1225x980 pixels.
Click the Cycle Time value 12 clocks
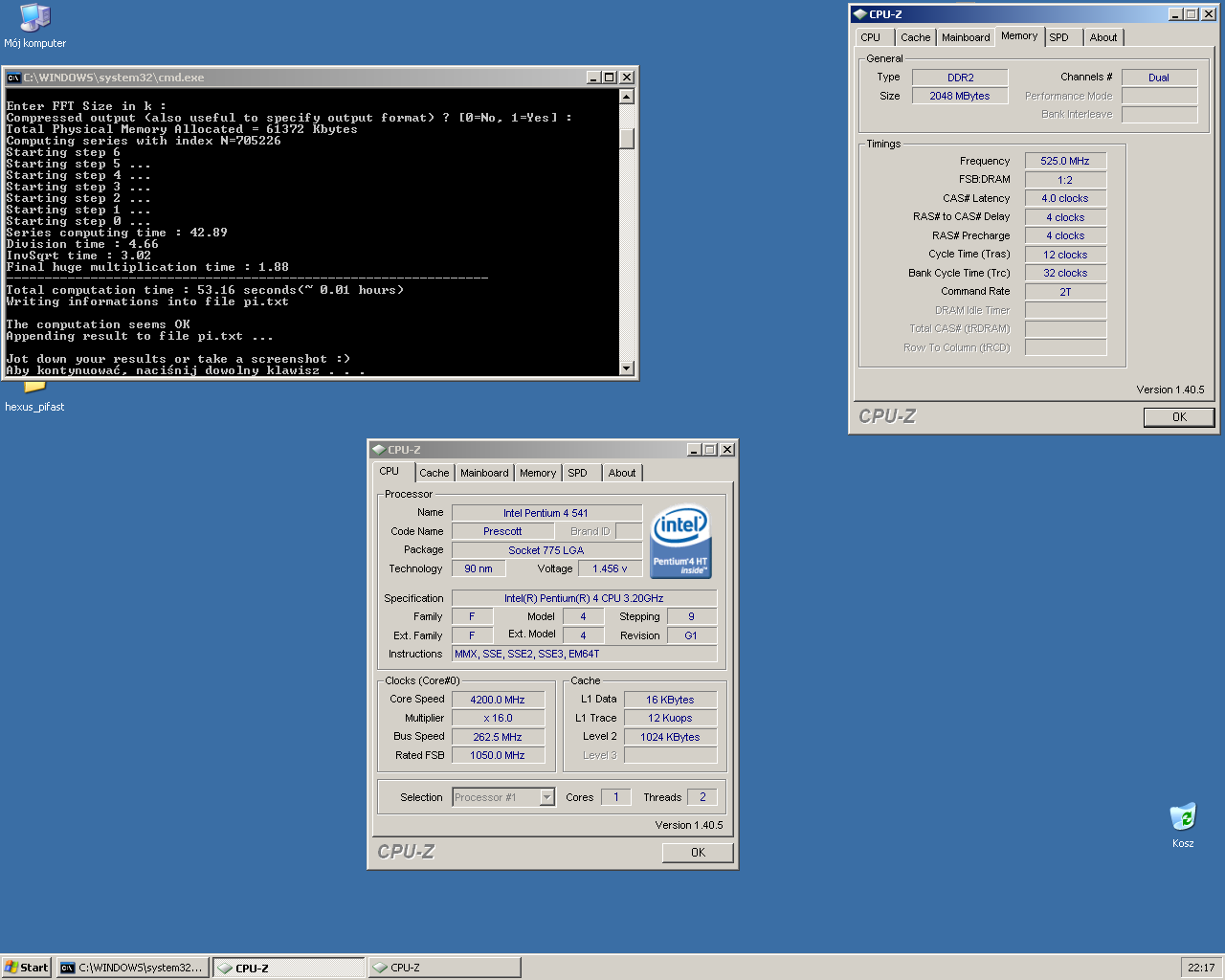point(1065,255)
